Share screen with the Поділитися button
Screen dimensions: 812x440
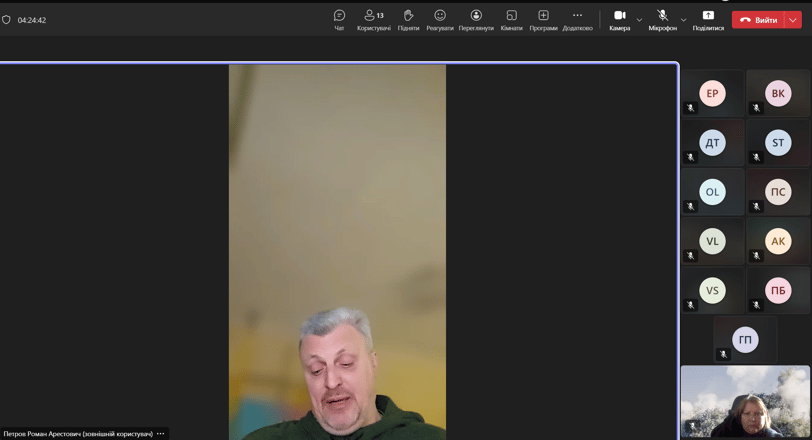(708, 20)
